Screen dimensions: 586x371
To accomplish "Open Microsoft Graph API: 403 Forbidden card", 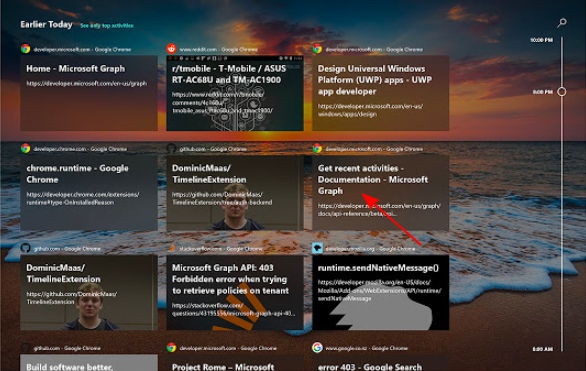I will 235,293.
